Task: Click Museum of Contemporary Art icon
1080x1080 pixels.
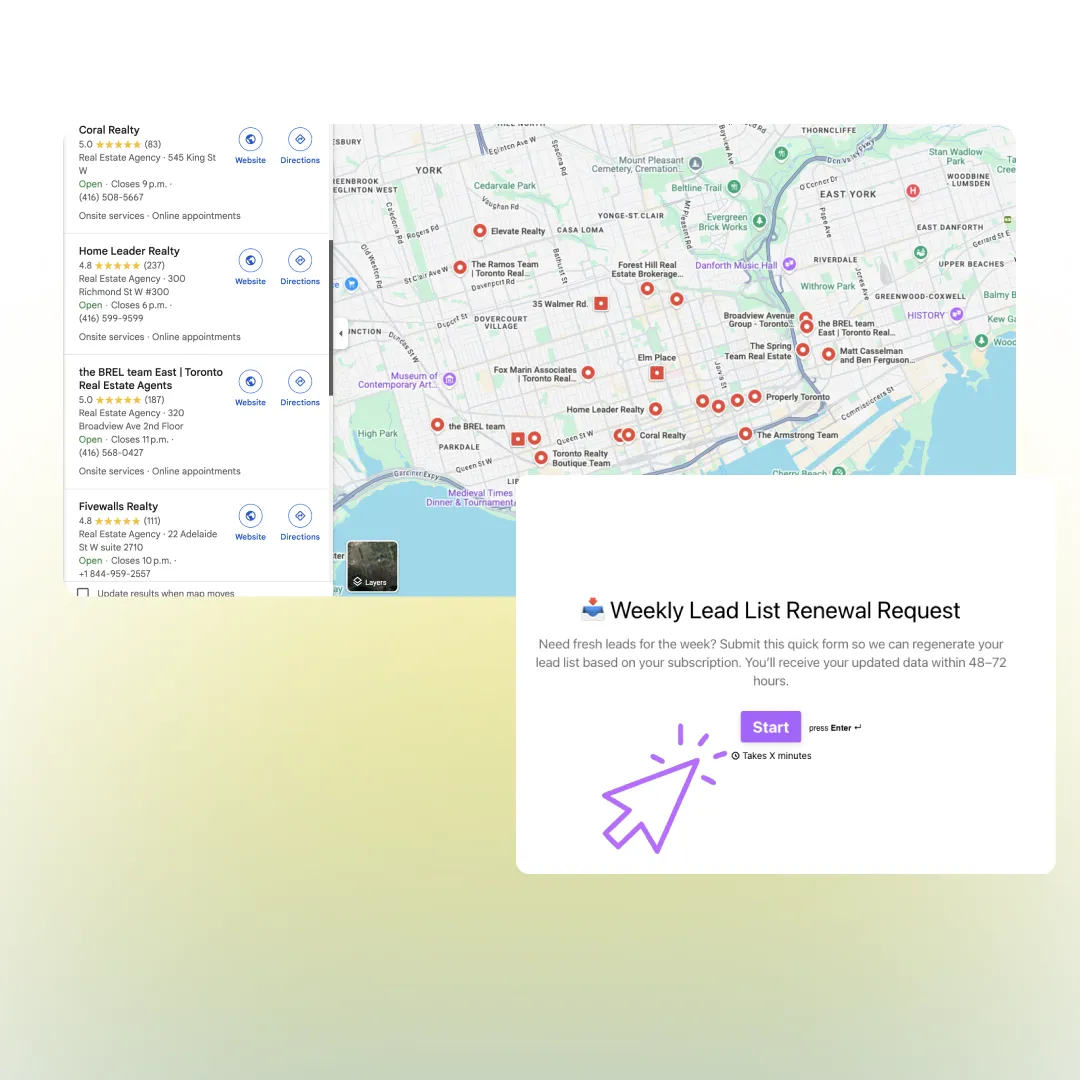Action: click(450, 379)
